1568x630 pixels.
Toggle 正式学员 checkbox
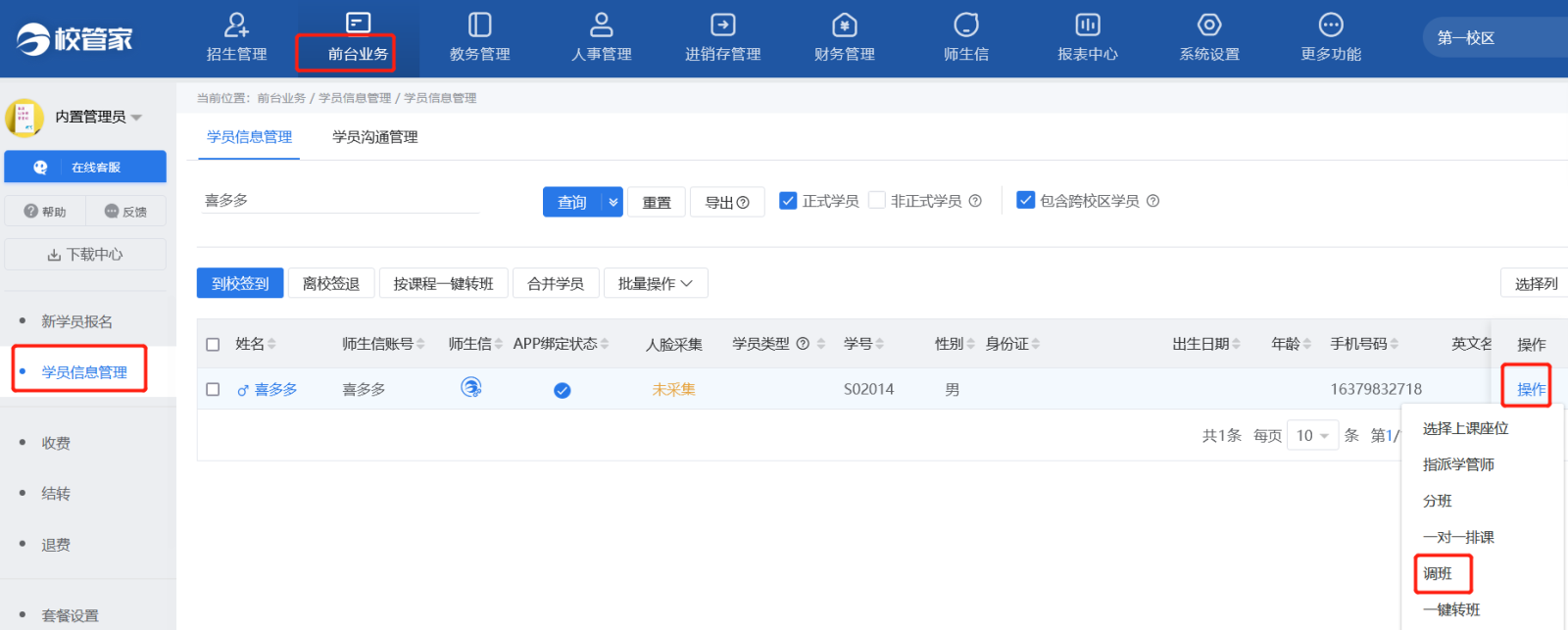click(x=788, y=200)
